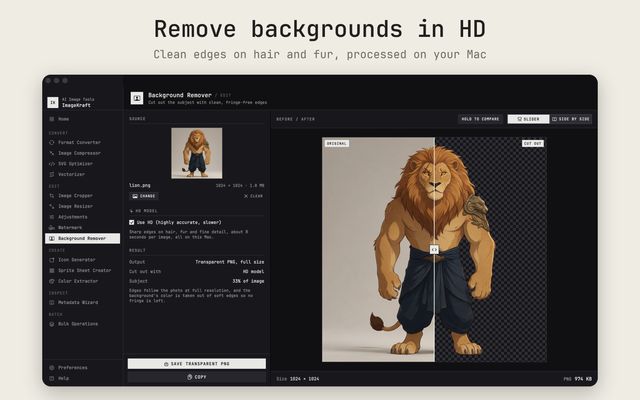Open Adjustments via its sliders icon
This screenshot has width=640, height=400.
tap(52, 217)
